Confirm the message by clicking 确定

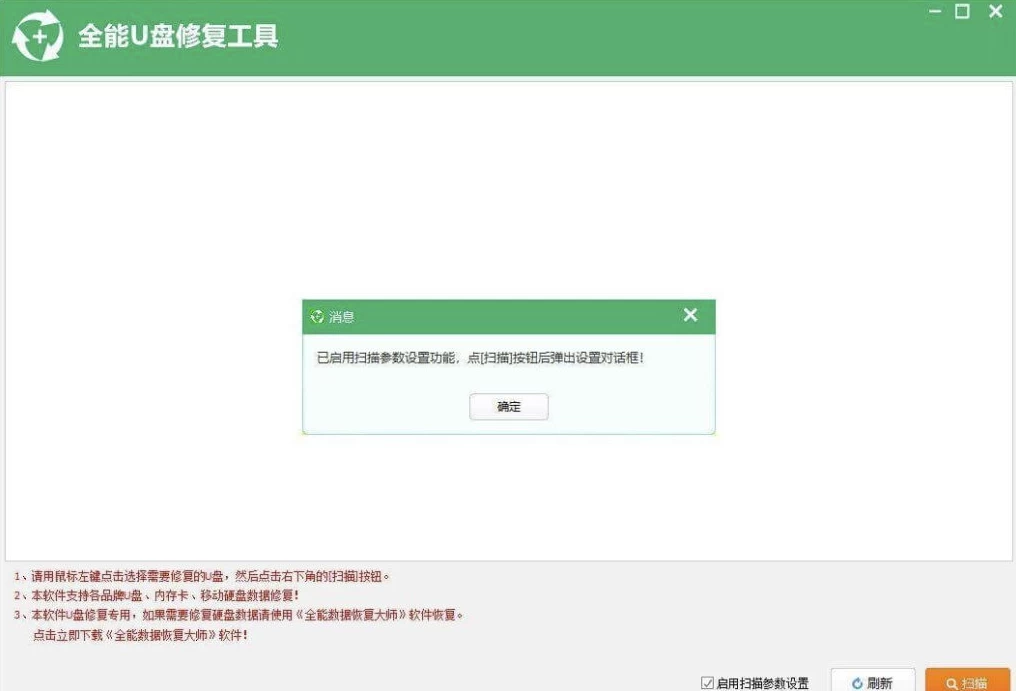[509, 406]
